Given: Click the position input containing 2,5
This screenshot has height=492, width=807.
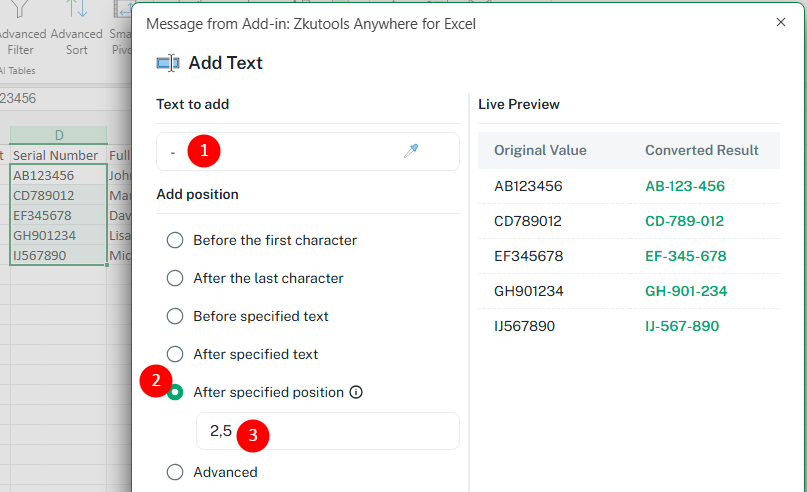Looking at the screenshot, I should 328,431.
